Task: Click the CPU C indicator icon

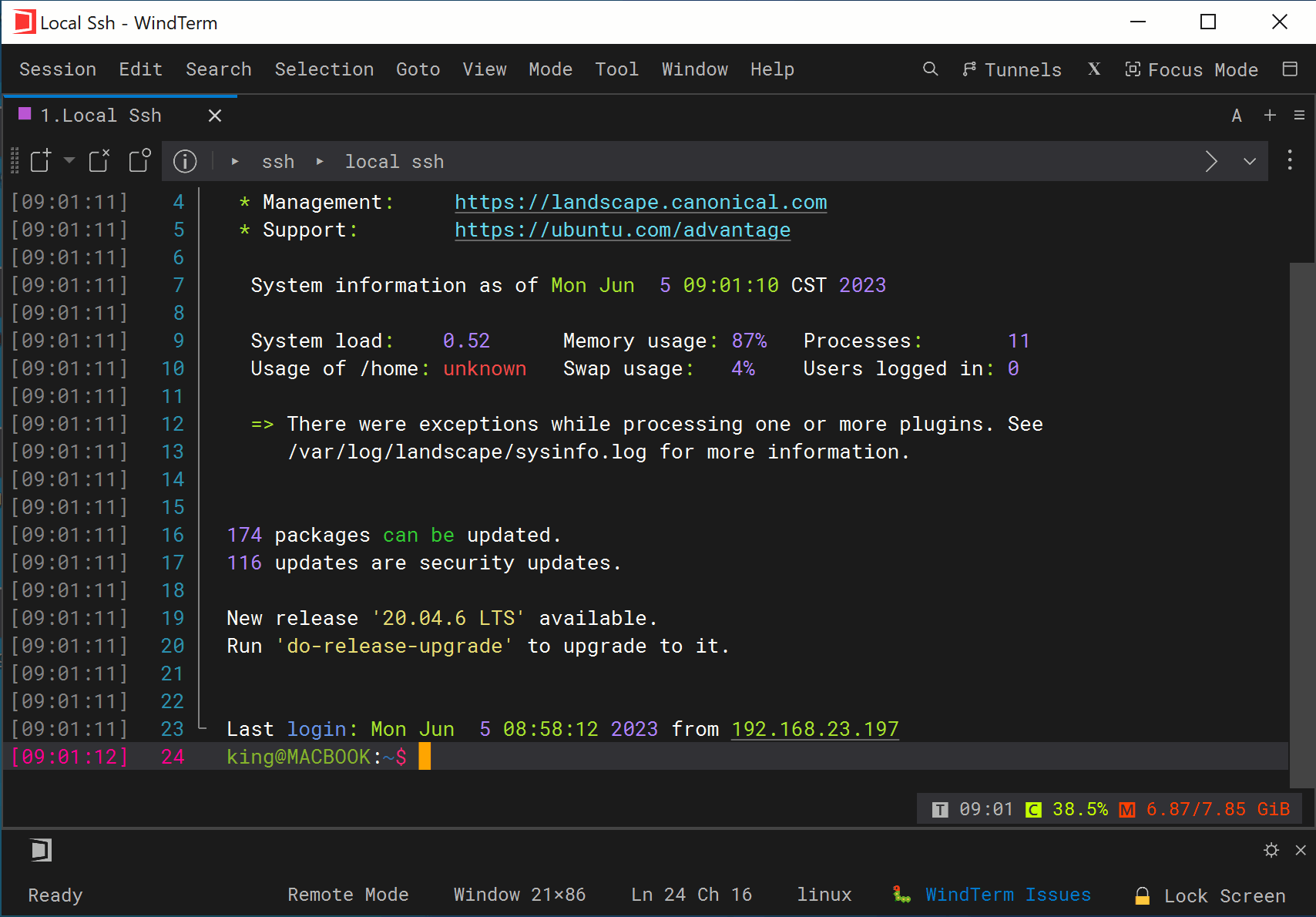Action: pyautogui.click(x=1033, y=809)
